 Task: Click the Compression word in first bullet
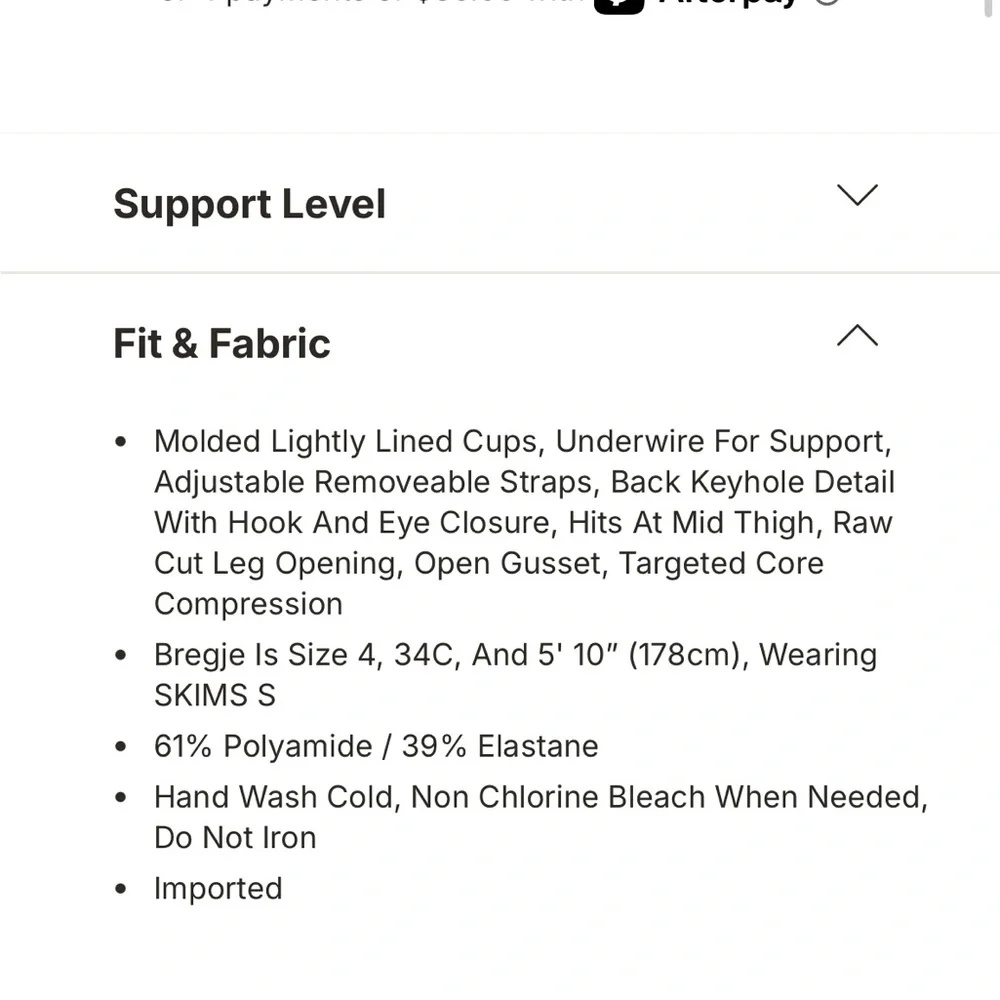[248, 604]
